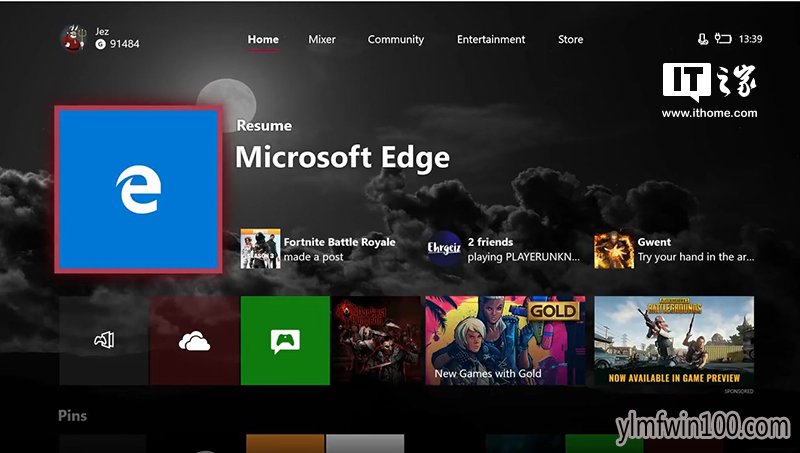Open the Community tab
800x453 pixels.
click(x=395, y=39)
